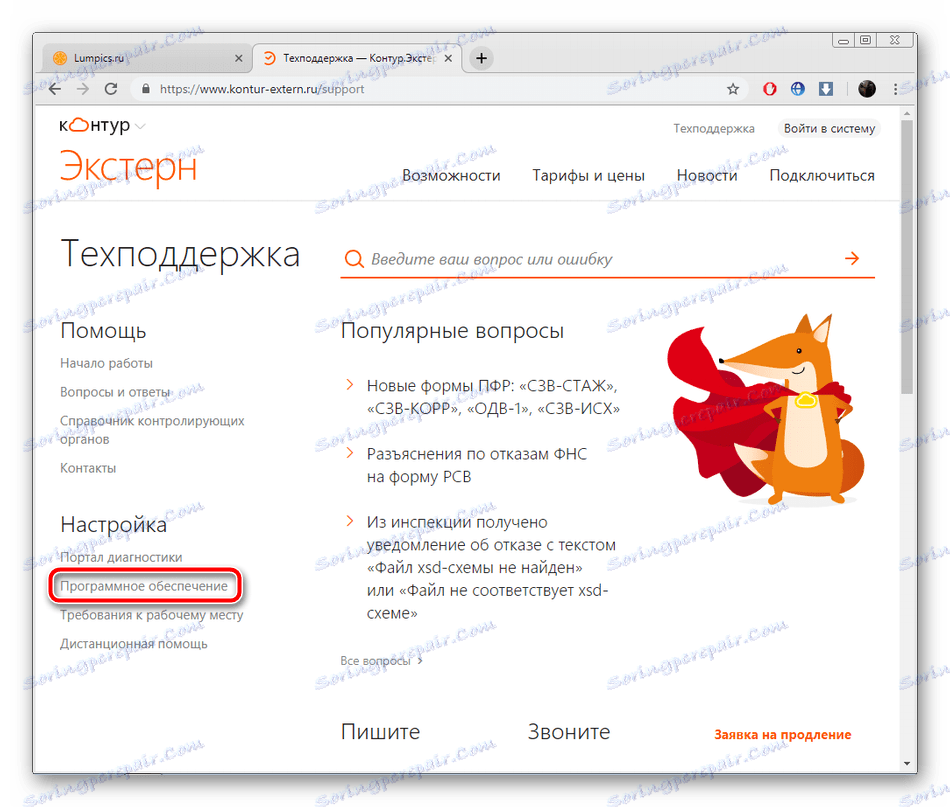The width and height of the screenshot is (950, 807).
Task: Submit the search via the orange arrow
Action: pos(851,258)
